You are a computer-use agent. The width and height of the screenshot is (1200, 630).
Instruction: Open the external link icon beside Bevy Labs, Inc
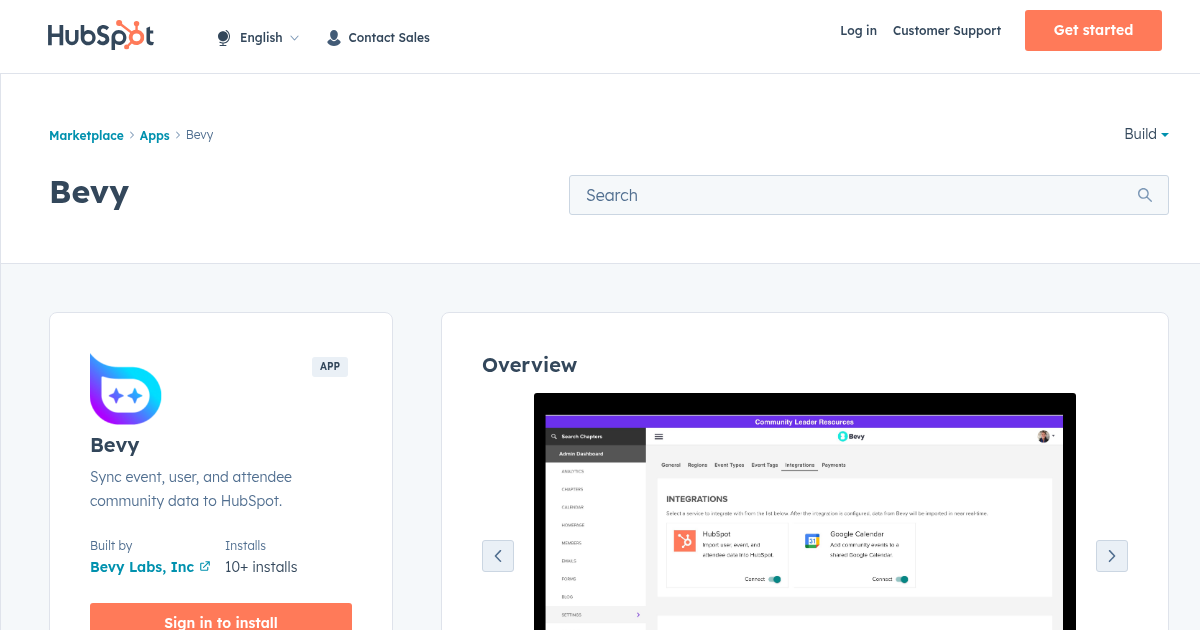pos(205,566)
